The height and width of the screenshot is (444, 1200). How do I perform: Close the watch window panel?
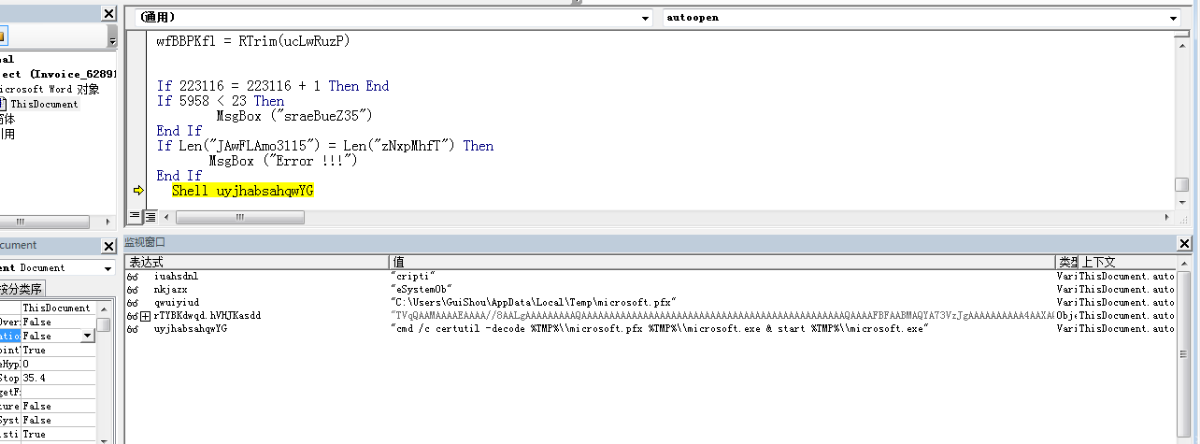(x=1185, y=243)
